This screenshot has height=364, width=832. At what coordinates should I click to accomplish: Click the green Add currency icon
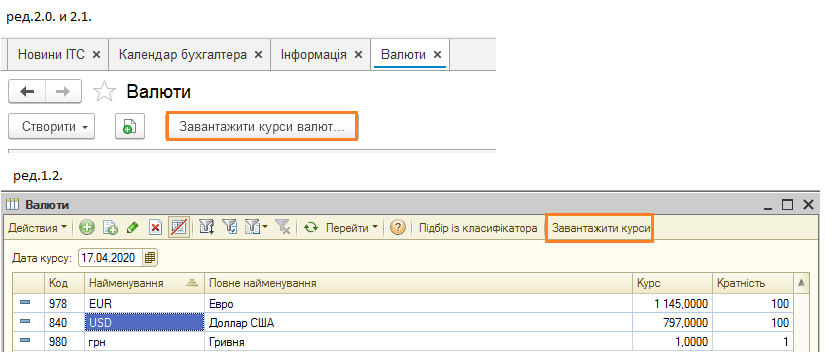click(87, 228)
